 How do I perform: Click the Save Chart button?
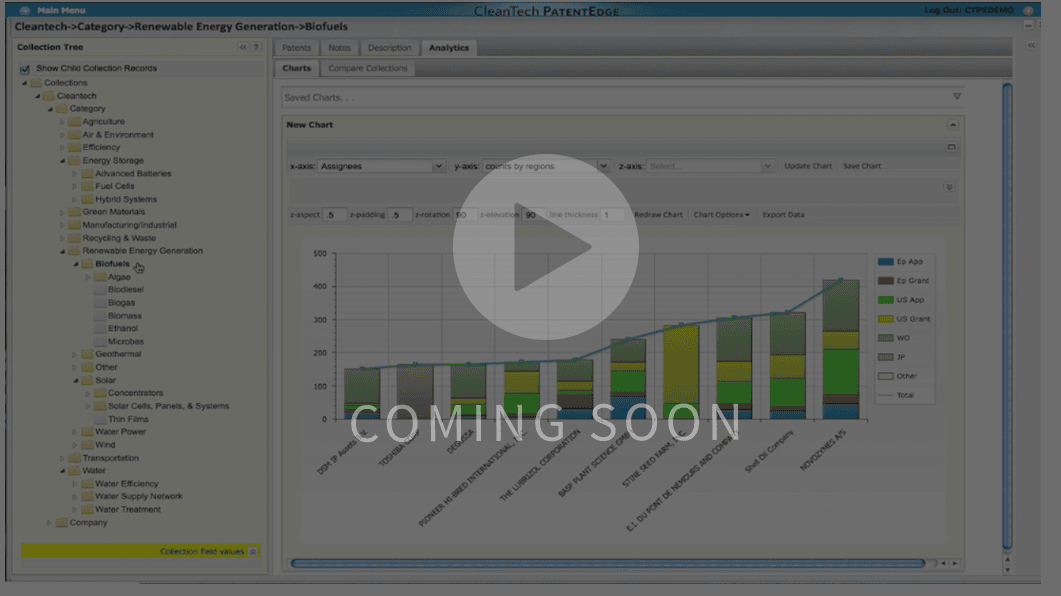(862, 166)
